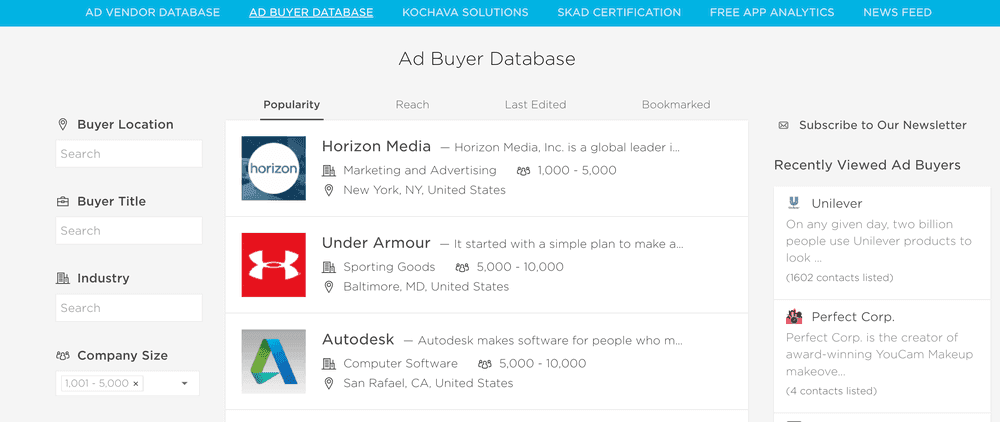Click Unilever description paragraph

[x=879, y=242]
